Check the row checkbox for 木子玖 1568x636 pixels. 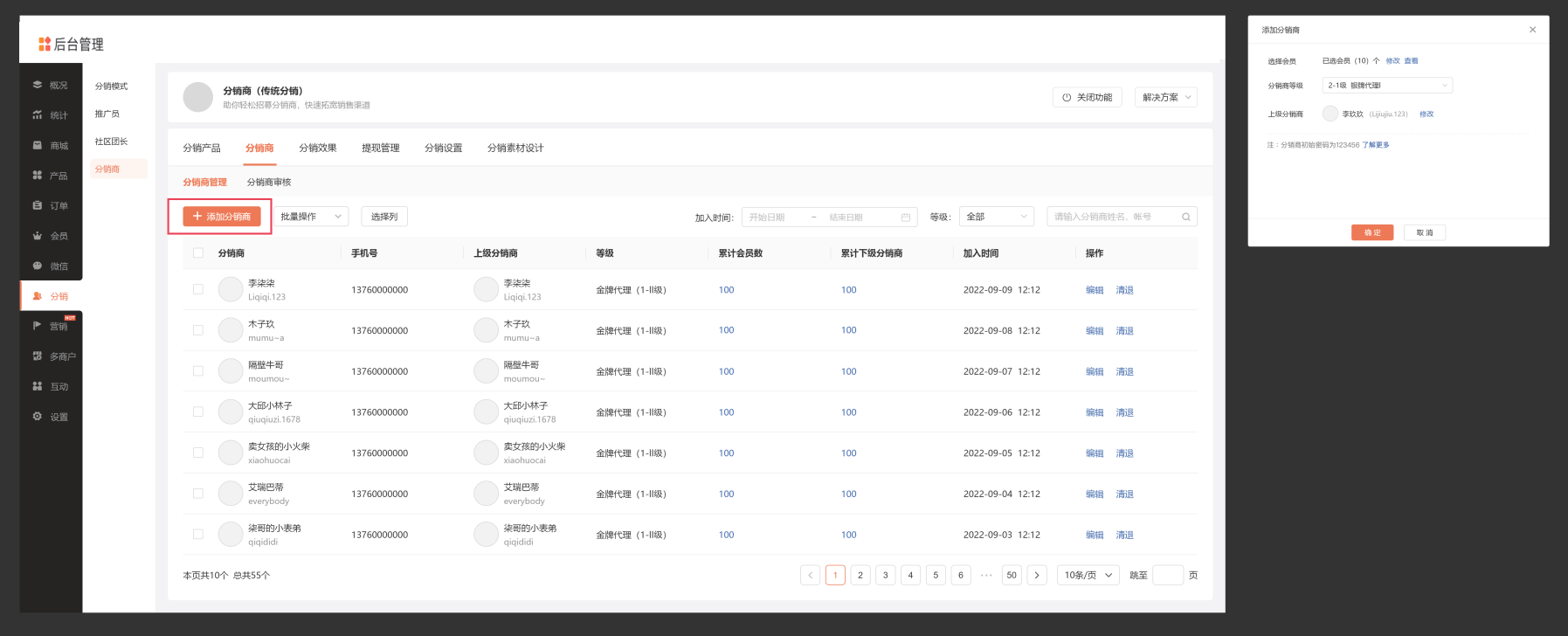tap(198, 330)
